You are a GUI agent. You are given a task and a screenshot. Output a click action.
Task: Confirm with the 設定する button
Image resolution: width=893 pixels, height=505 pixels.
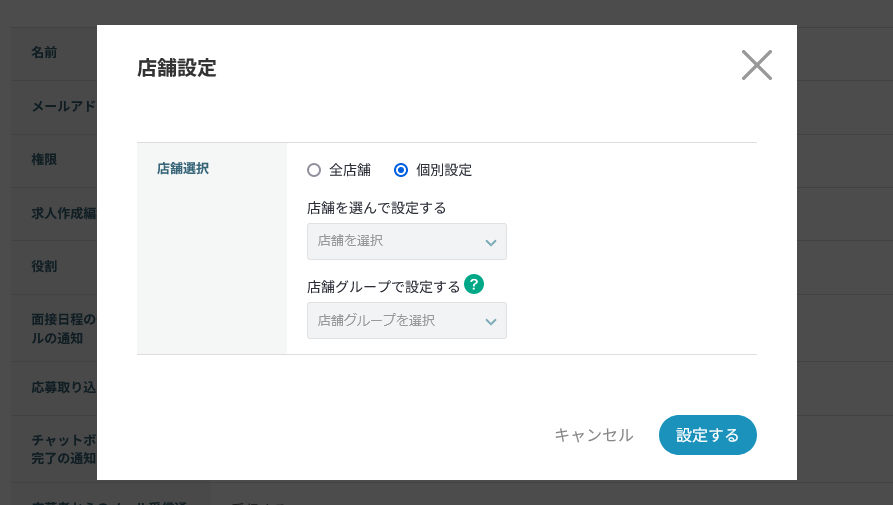(x=707, y=435)
